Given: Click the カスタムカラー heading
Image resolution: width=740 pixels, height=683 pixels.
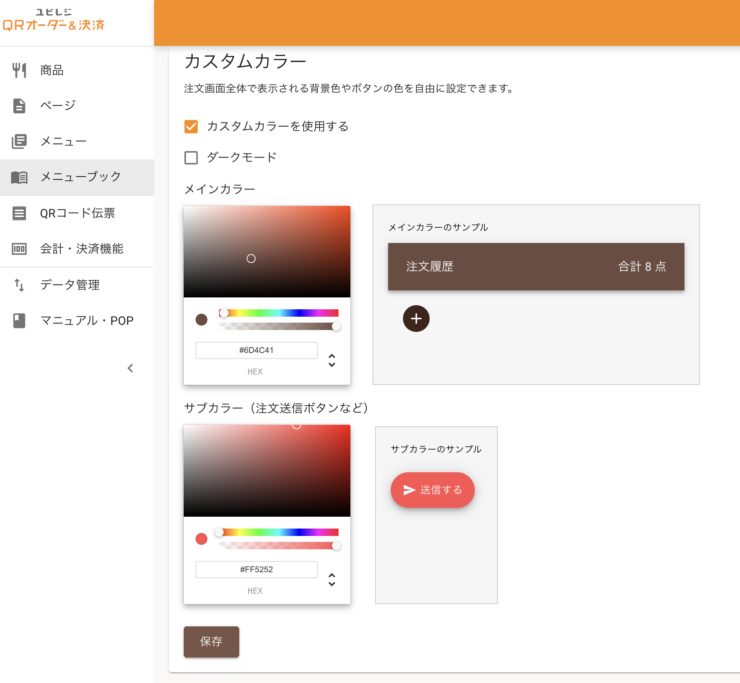Looking at the screenshot, I should coord(245,61).
